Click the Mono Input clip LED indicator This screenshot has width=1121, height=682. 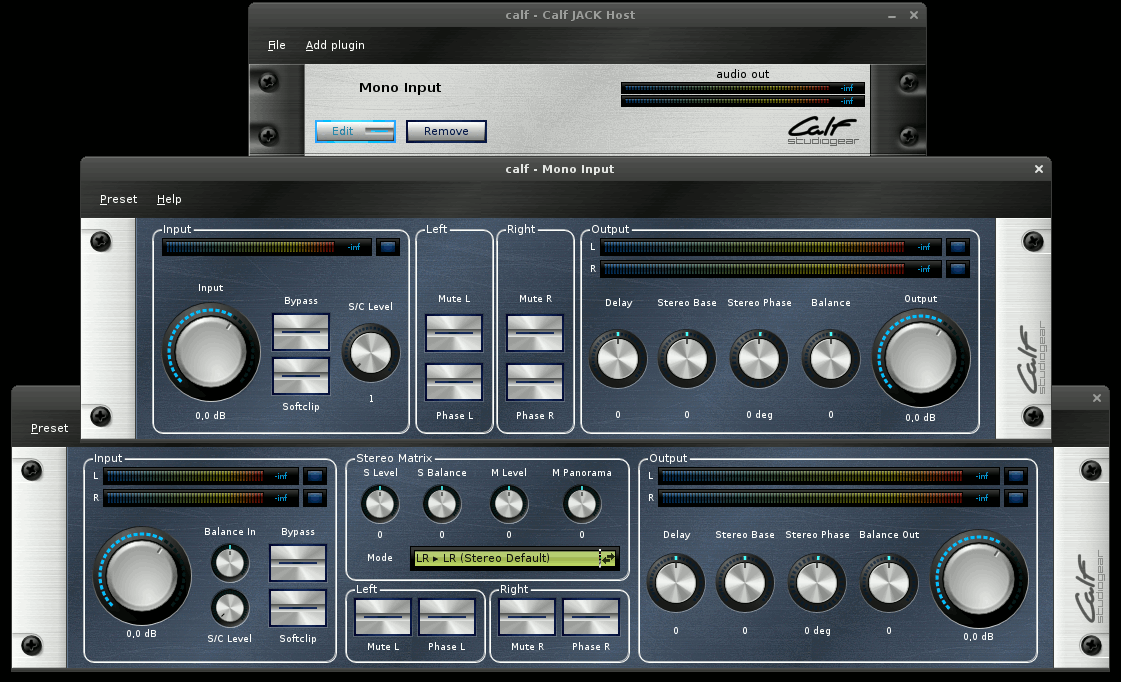pyautogui.click(x=387, y=247)
